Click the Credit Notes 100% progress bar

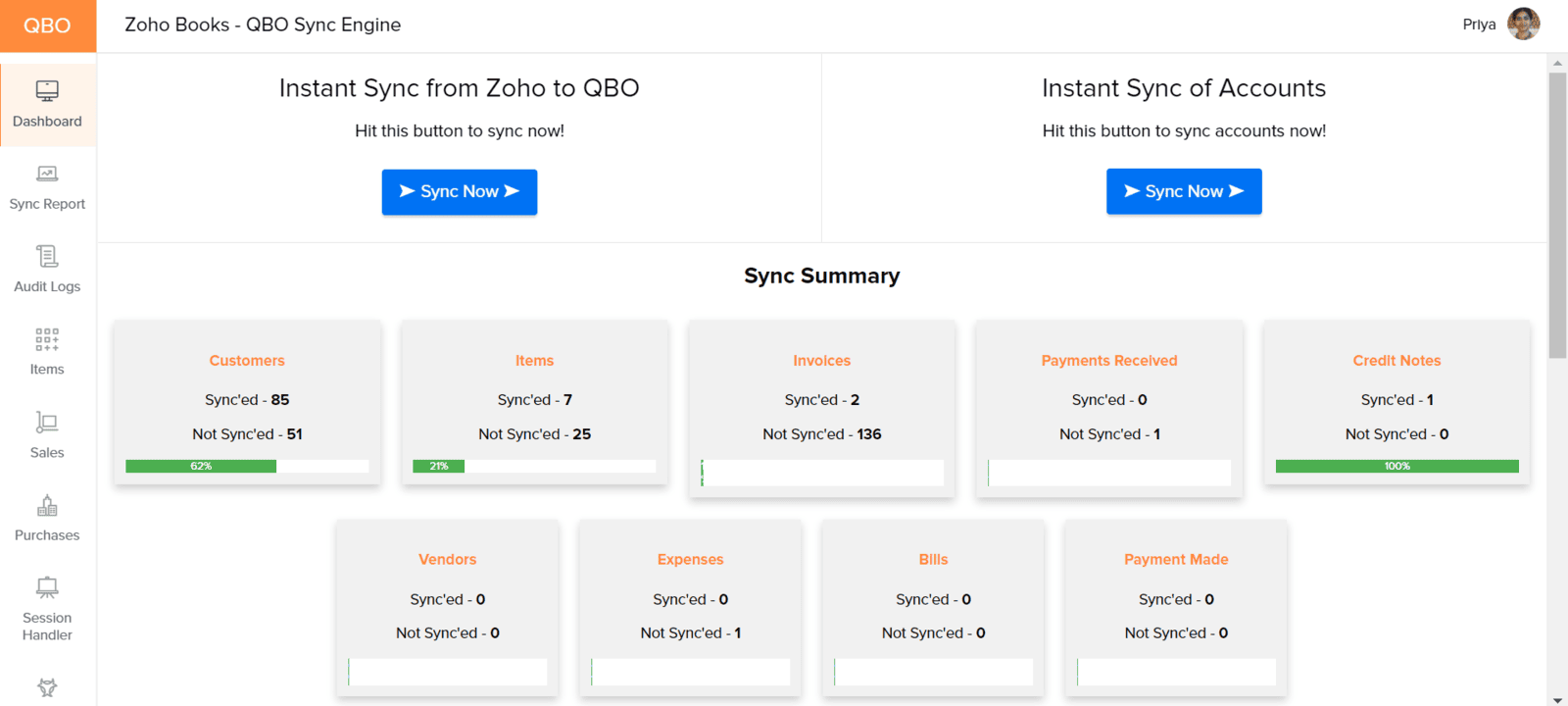tap(1397, 467)
